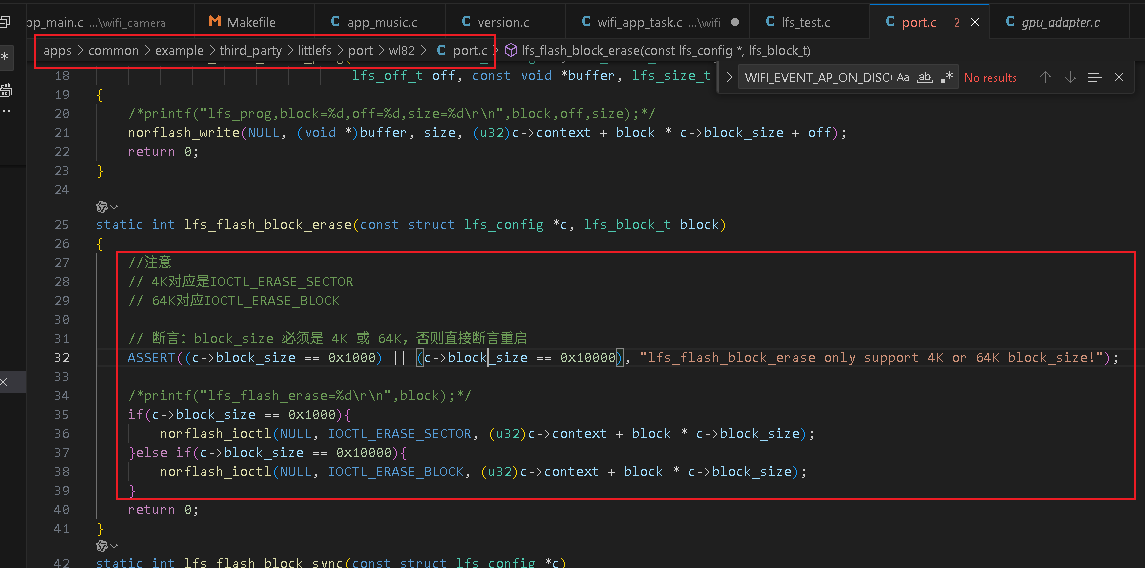
Task: Go to next match arrow
Action: click(1070, 77)
